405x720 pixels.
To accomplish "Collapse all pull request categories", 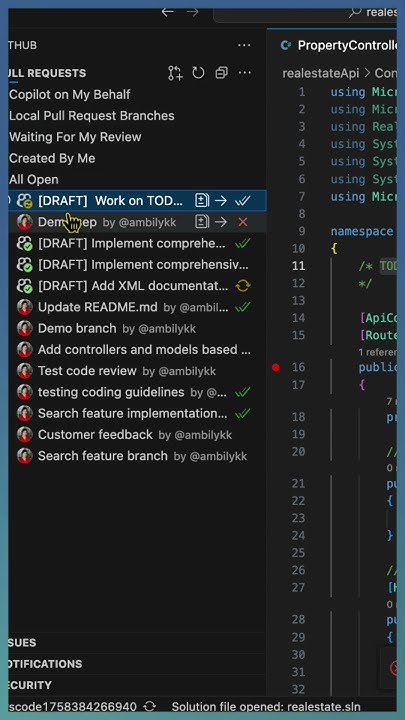I will 221,73.
